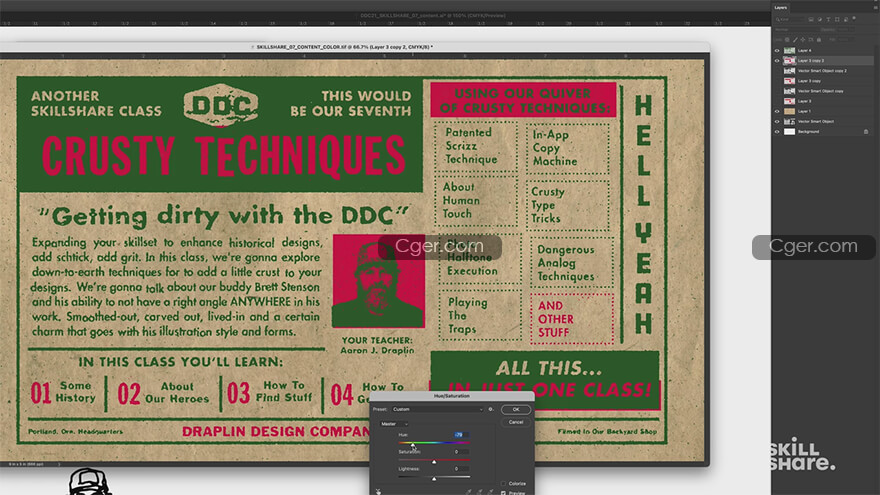Click OK in the Hue/Saturation dialog
The height and width of the screenshot is (495, 880).
[516, 409]
